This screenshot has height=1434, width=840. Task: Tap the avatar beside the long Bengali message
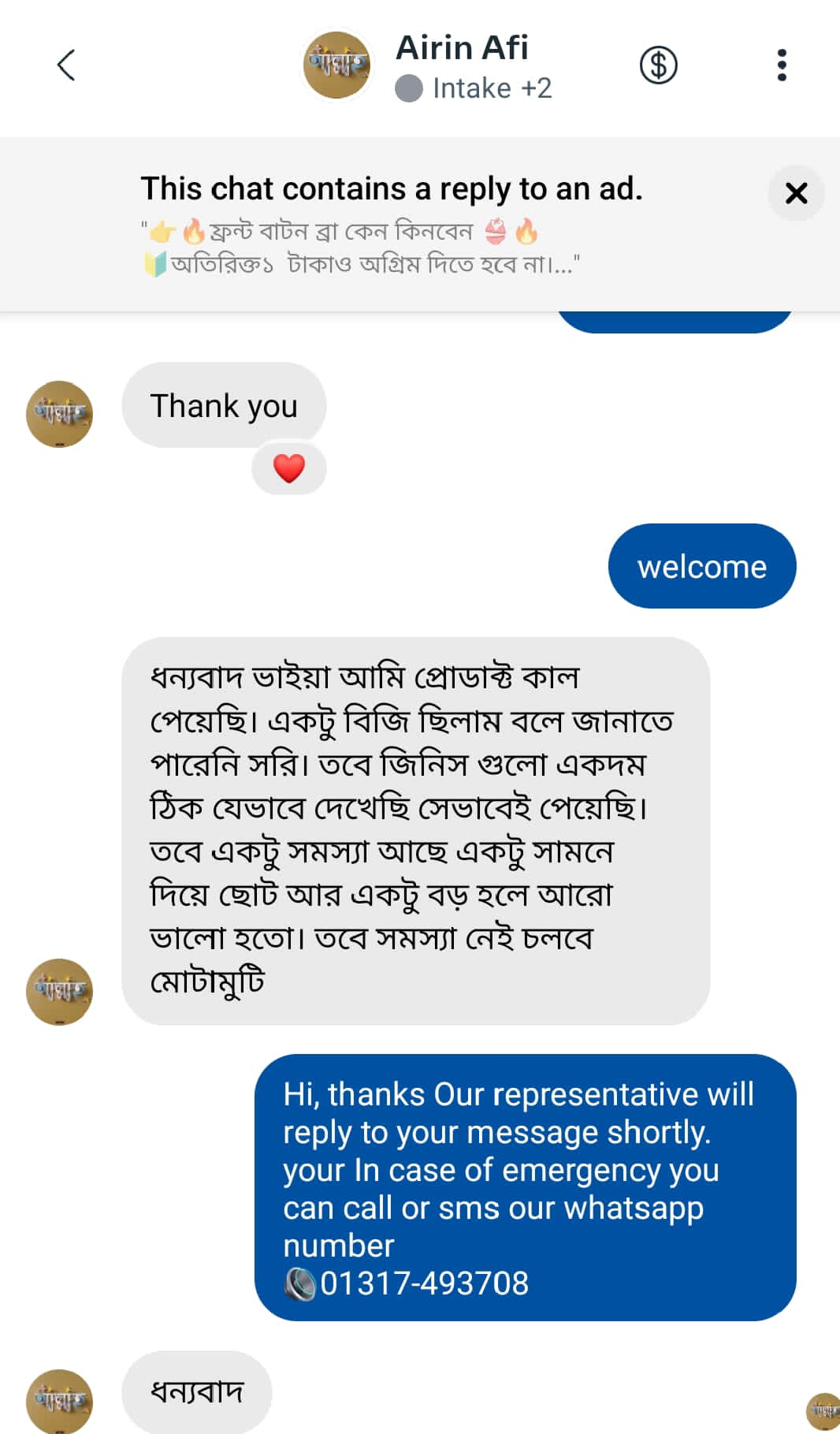(x=59, y=992)
